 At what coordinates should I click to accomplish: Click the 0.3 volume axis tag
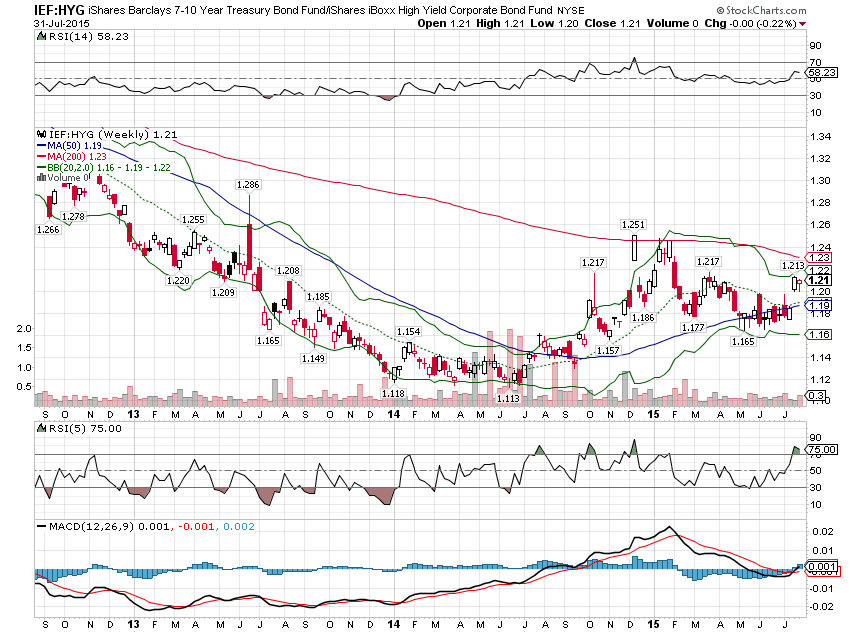[x=817, y=396]
